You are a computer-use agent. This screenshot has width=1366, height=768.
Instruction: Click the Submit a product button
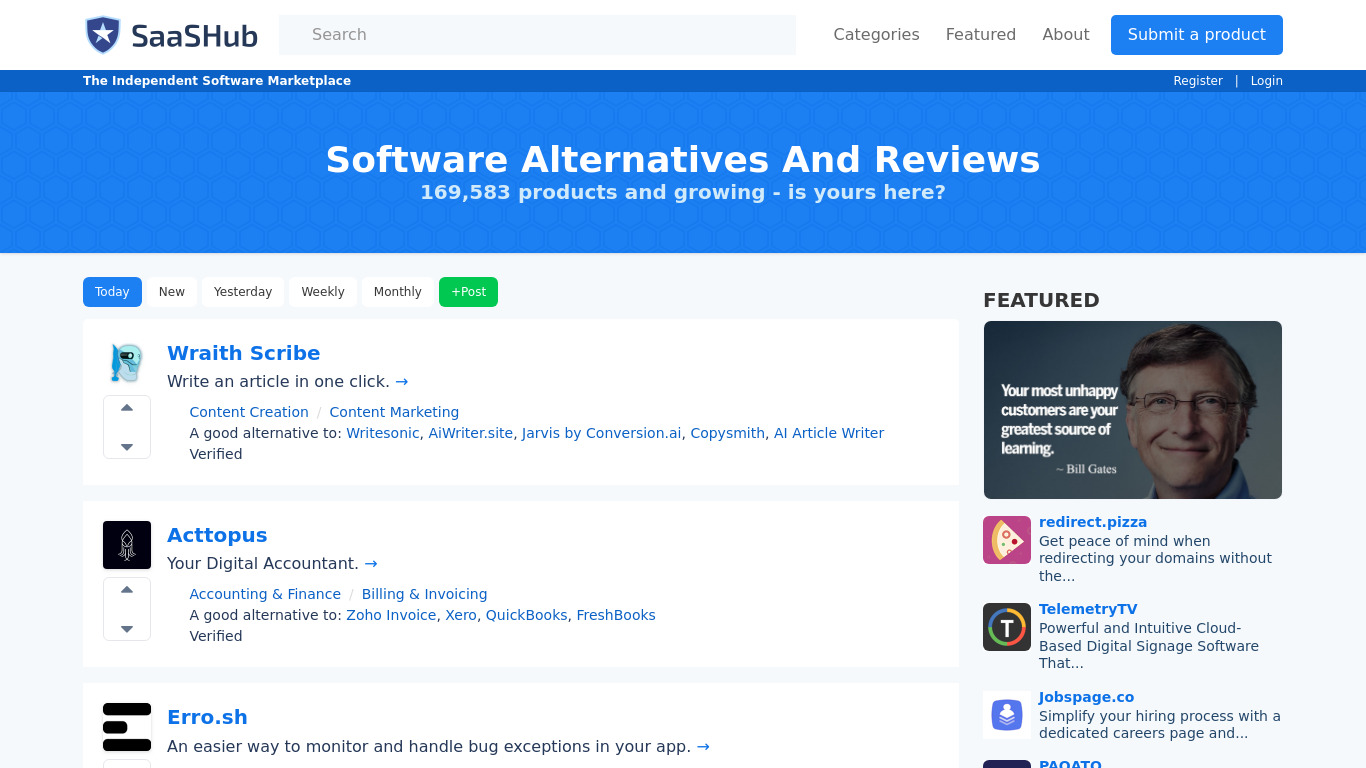tap(1197, 35)
